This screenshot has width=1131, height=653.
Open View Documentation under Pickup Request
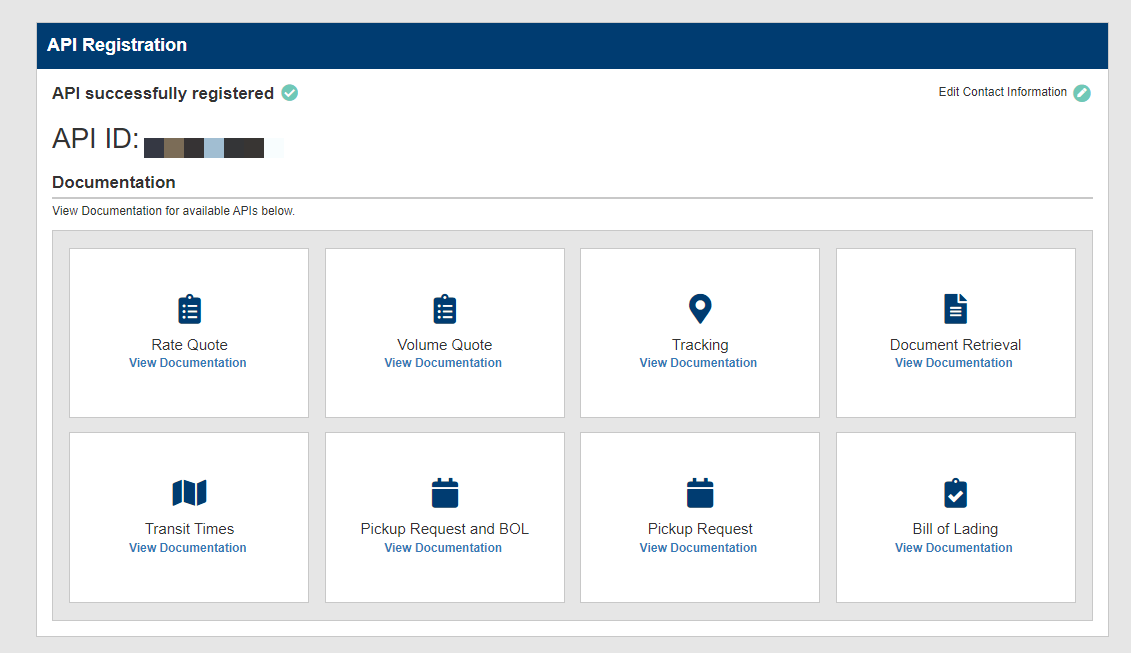(698, 548)
